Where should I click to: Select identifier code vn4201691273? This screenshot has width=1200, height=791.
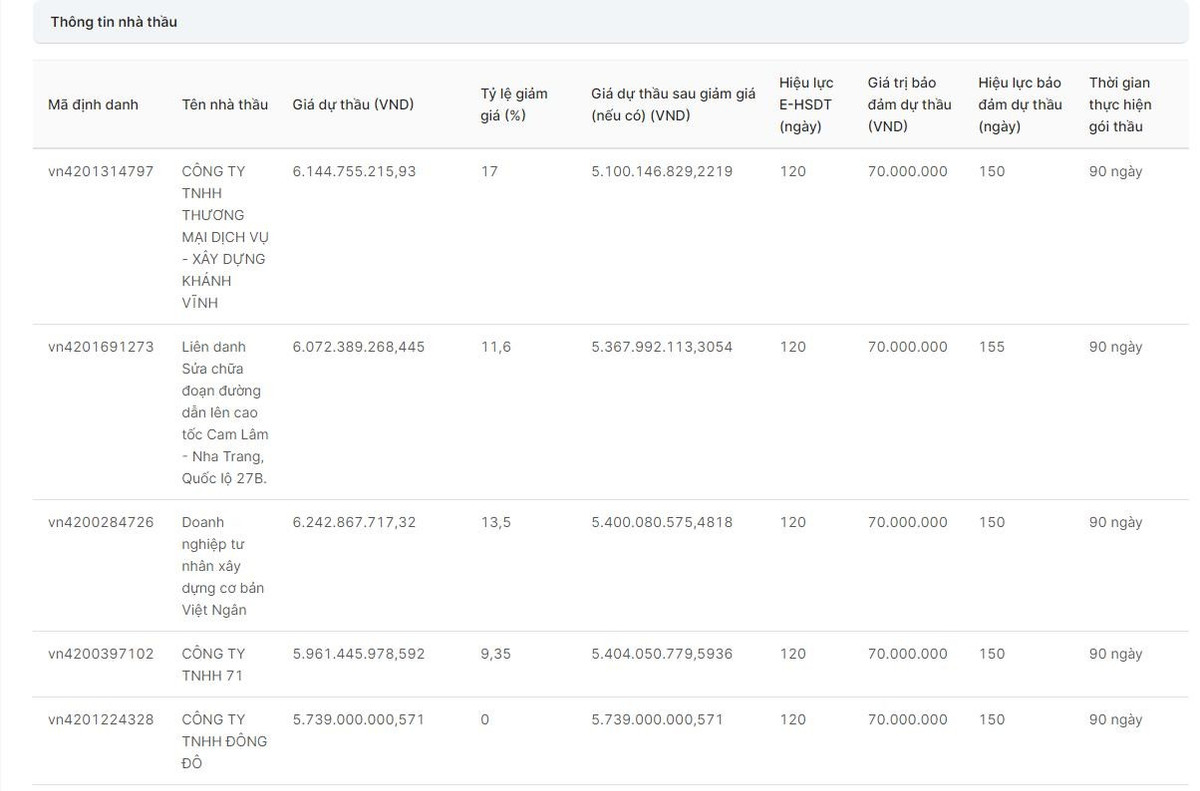click(101, 347)
